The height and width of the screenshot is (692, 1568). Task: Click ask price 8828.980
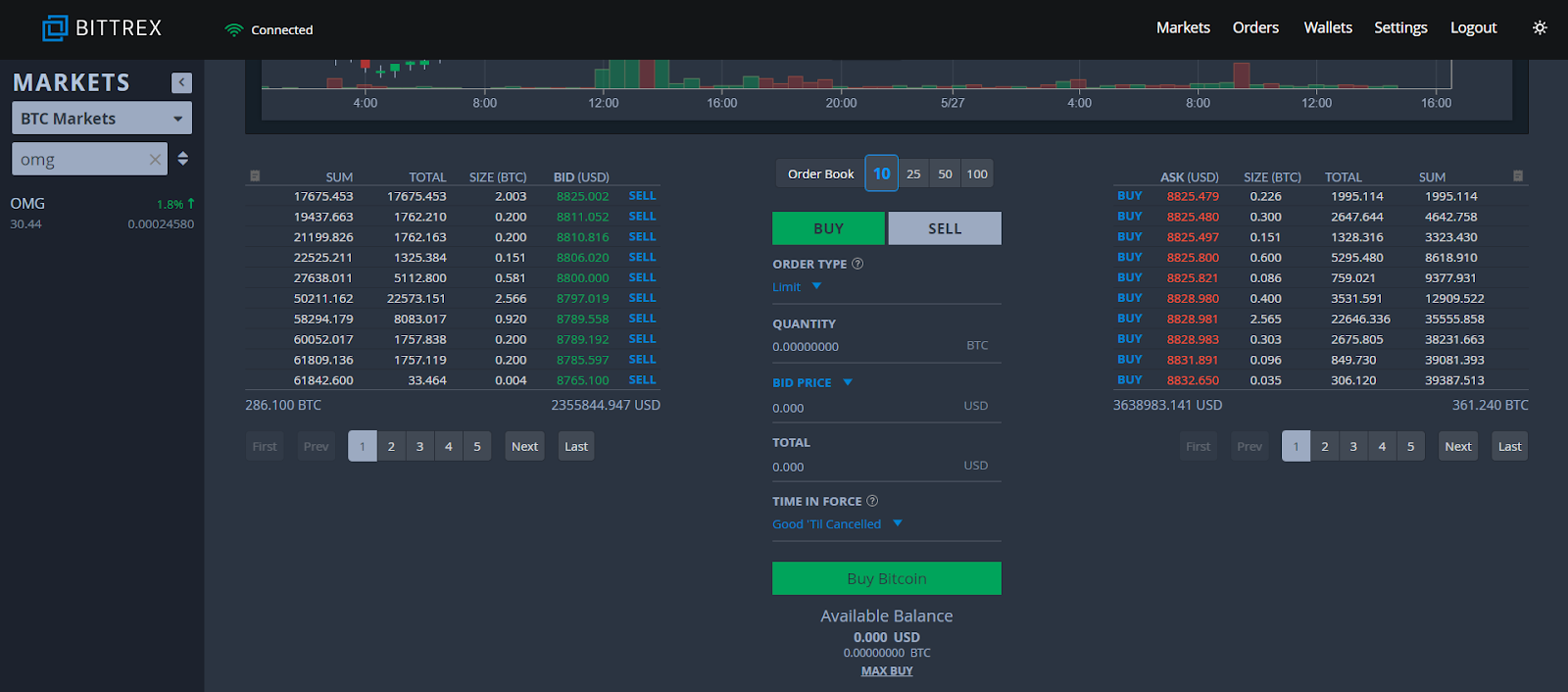(1193, 299)
